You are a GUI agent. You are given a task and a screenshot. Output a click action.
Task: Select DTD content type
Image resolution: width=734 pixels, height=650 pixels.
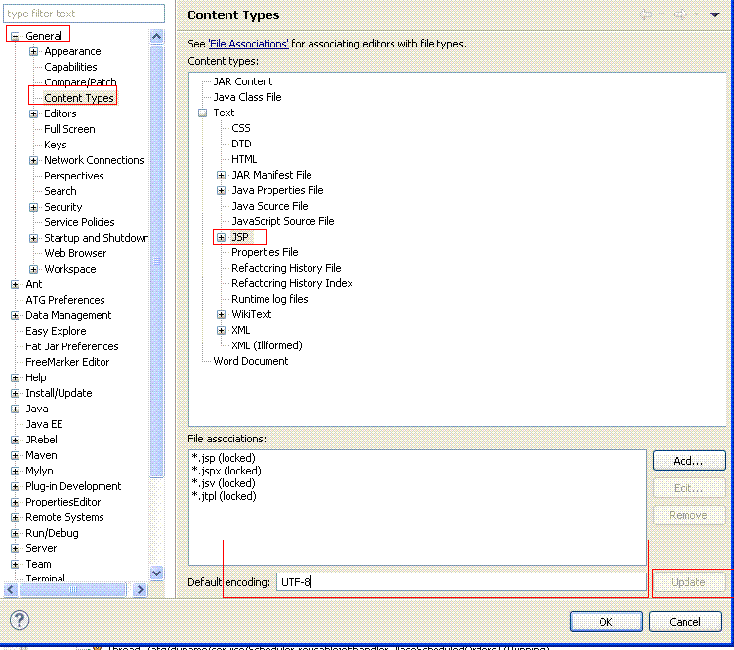point(241,144)
